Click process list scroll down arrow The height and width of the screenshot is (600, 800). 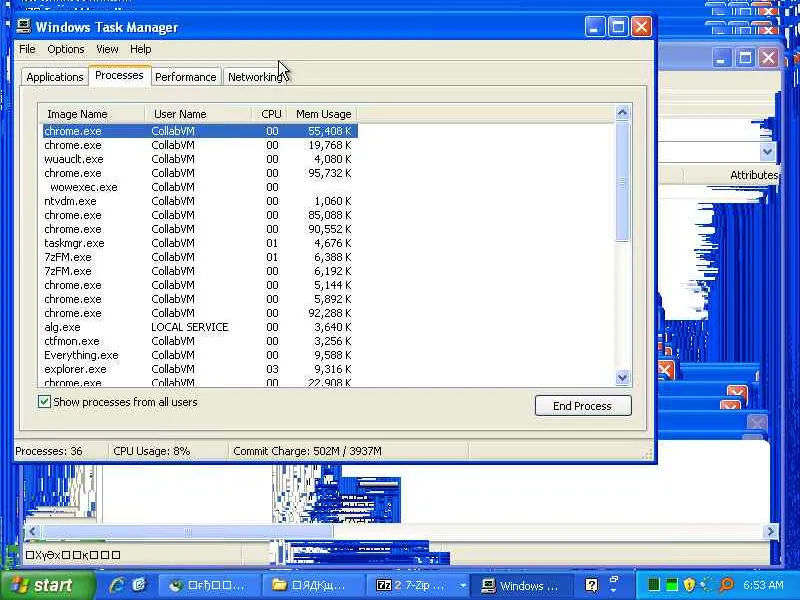pyautogui.click(x=622, y=378)
